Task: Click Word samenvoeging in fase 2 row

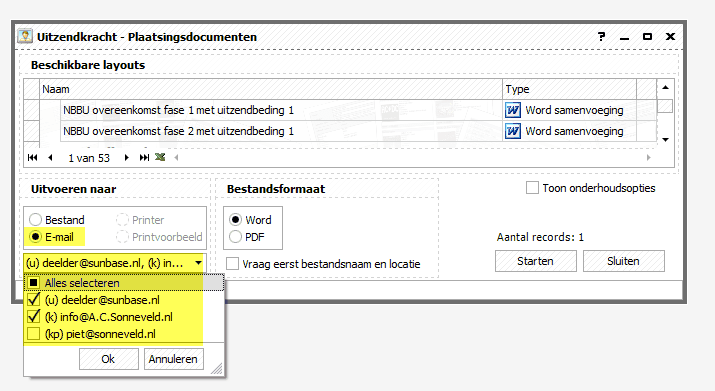Action: coord(574,131)
